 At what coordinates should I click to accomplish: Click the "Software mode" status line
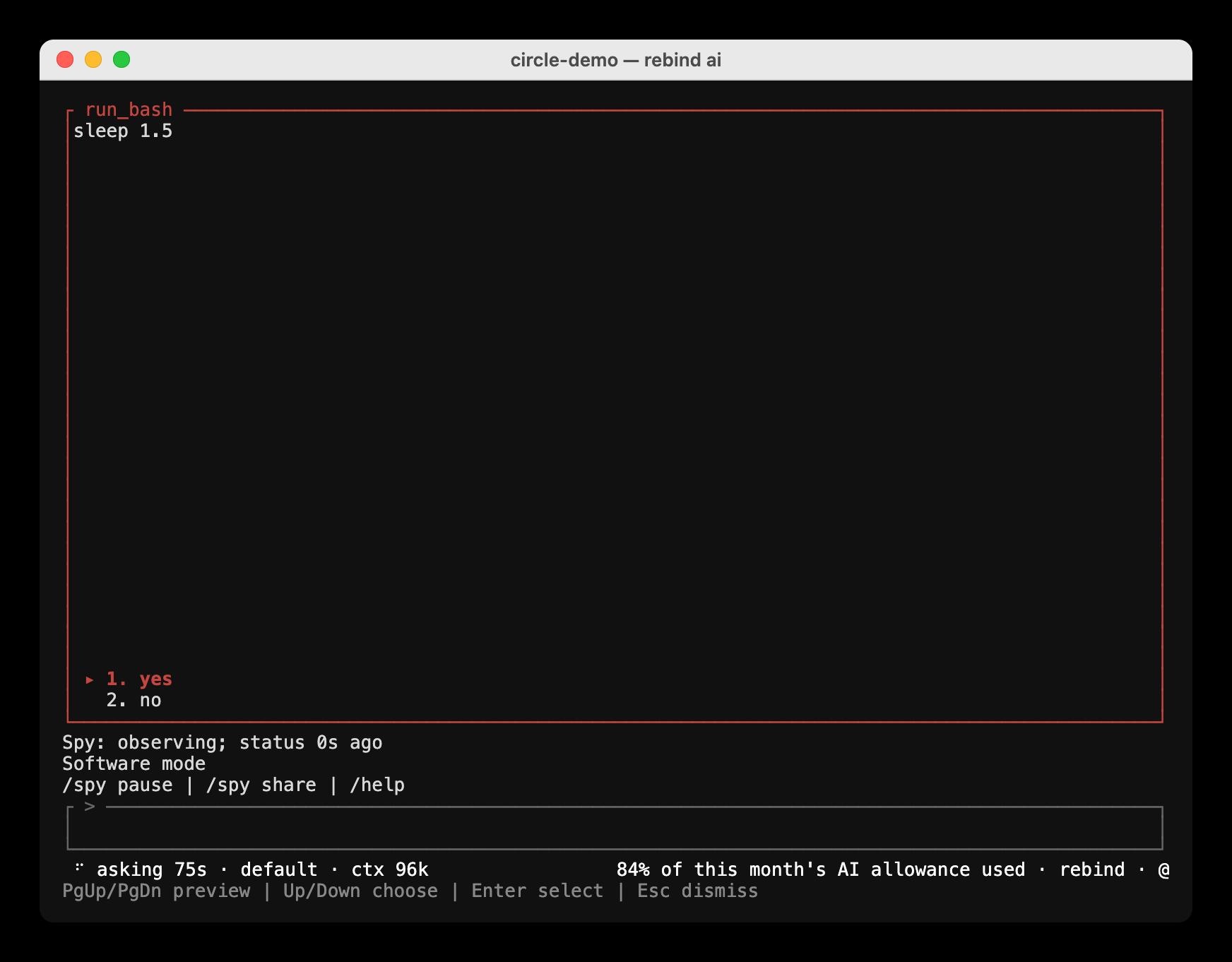[x=134, y=764]
